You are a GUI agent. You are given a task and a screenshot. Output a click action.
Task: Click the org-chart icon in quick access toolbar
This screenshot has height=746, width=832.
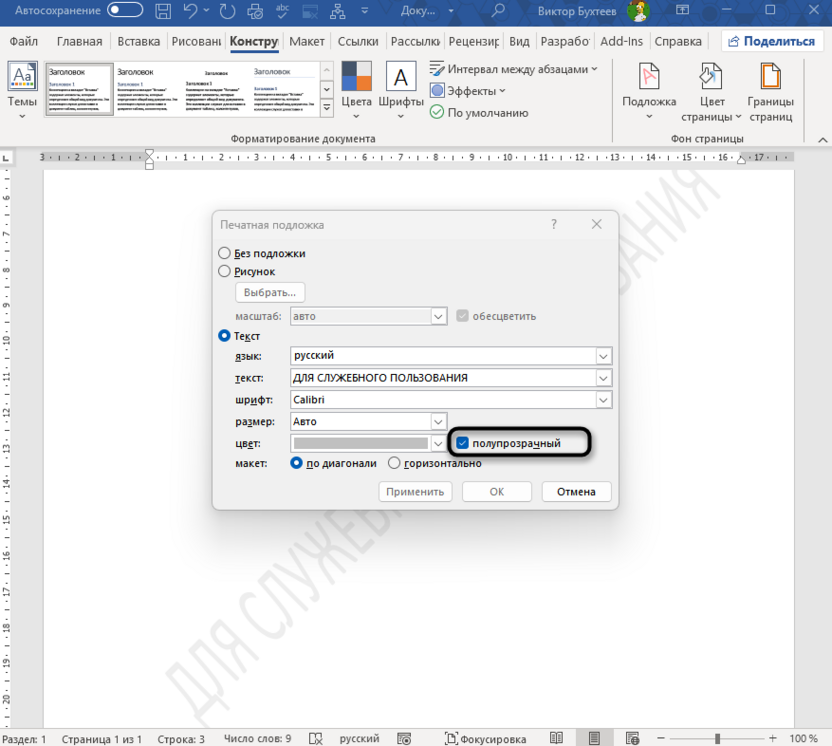click(x=337, y=11)
